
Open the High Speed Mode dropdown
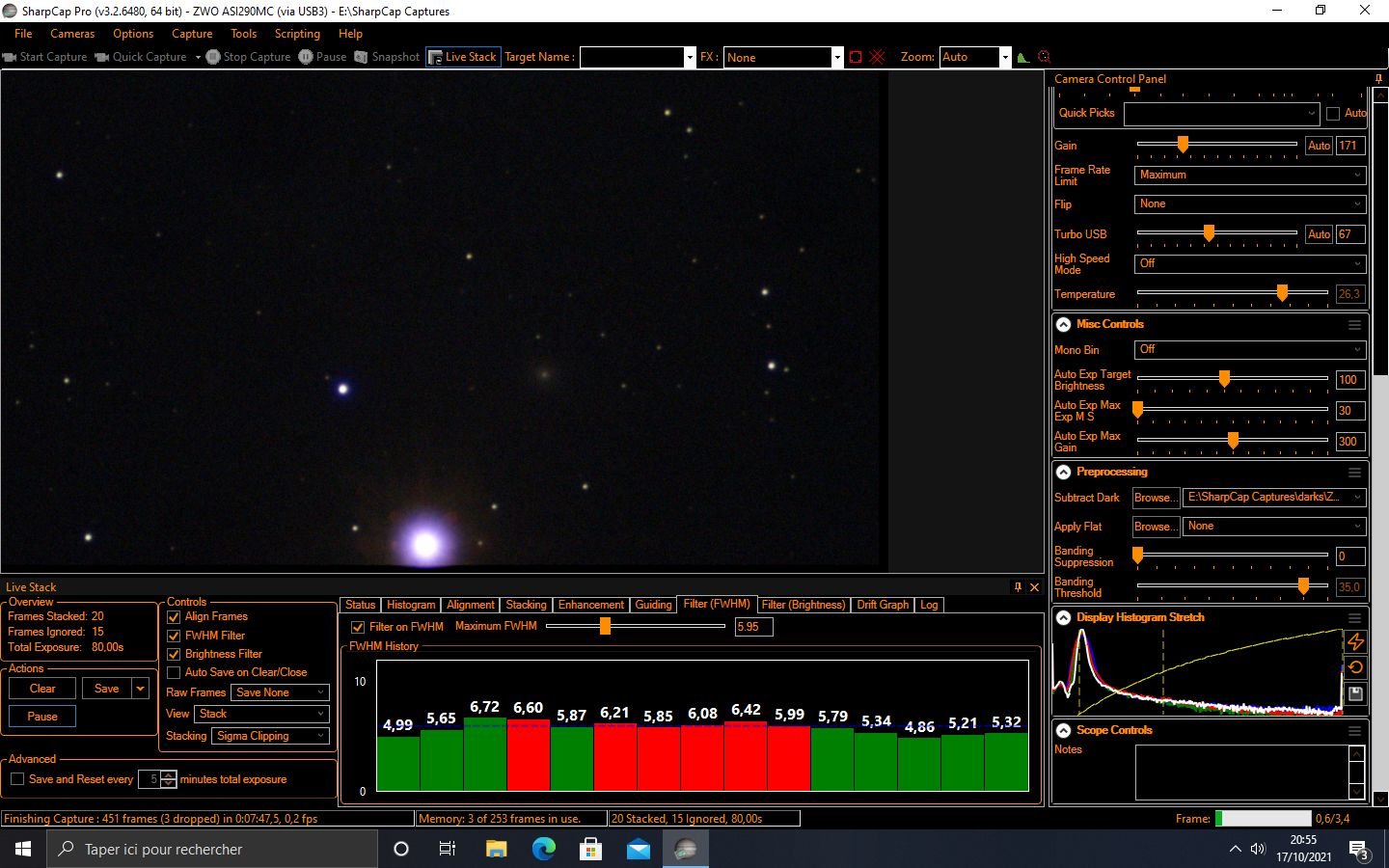point(1250,263)
